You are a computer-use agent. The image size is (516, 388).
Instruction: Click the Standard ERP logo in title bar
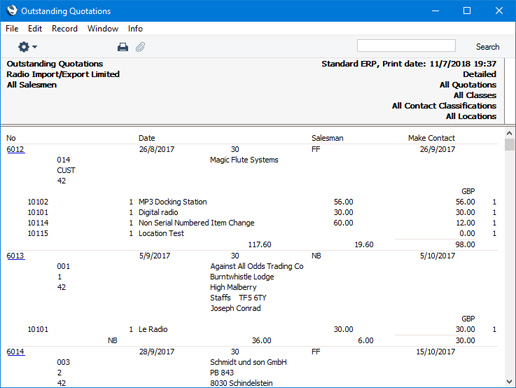(12, 10)
